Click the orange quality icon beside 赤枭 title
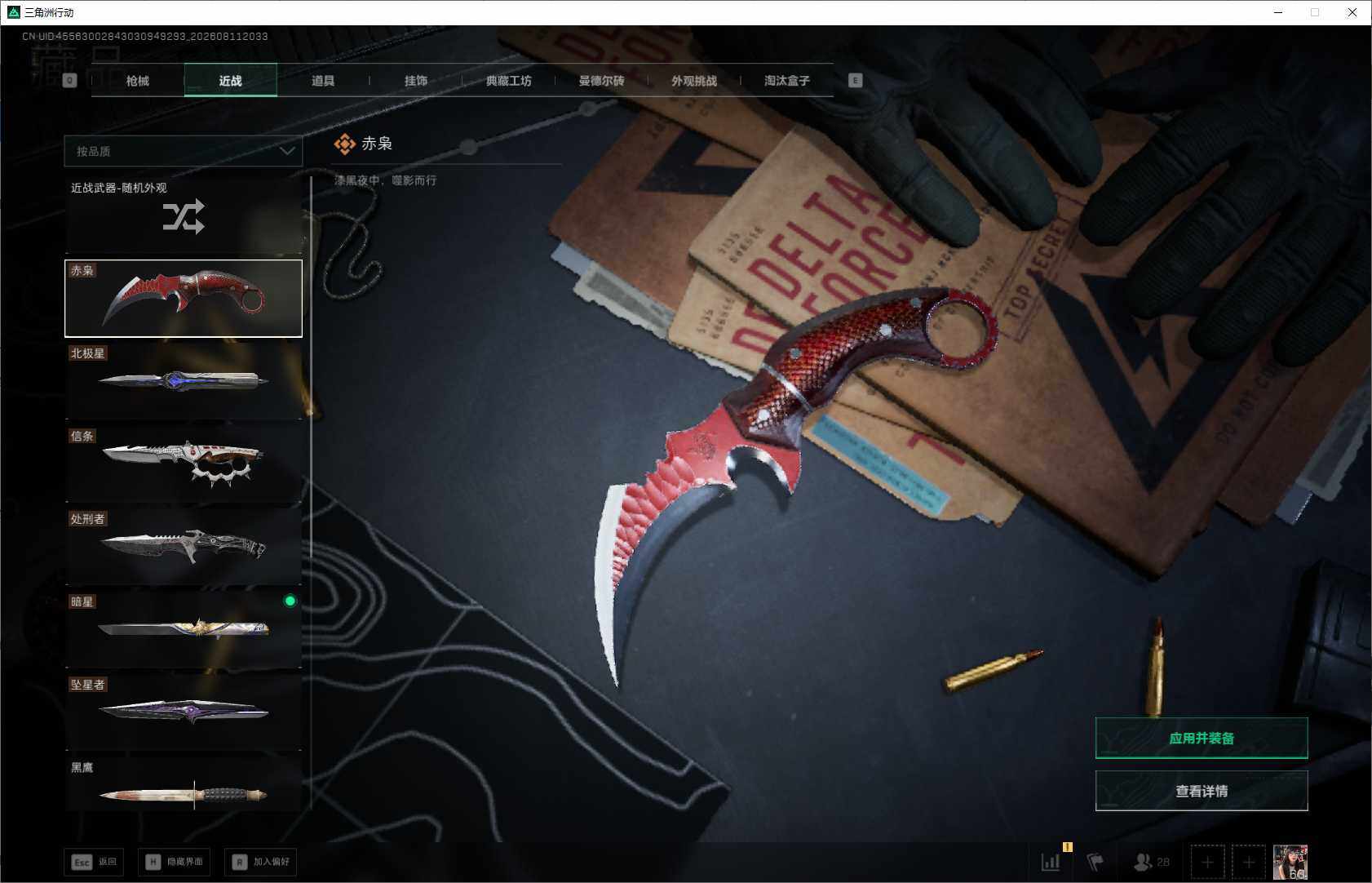1372x883 pixels. [x=345, y=144]
